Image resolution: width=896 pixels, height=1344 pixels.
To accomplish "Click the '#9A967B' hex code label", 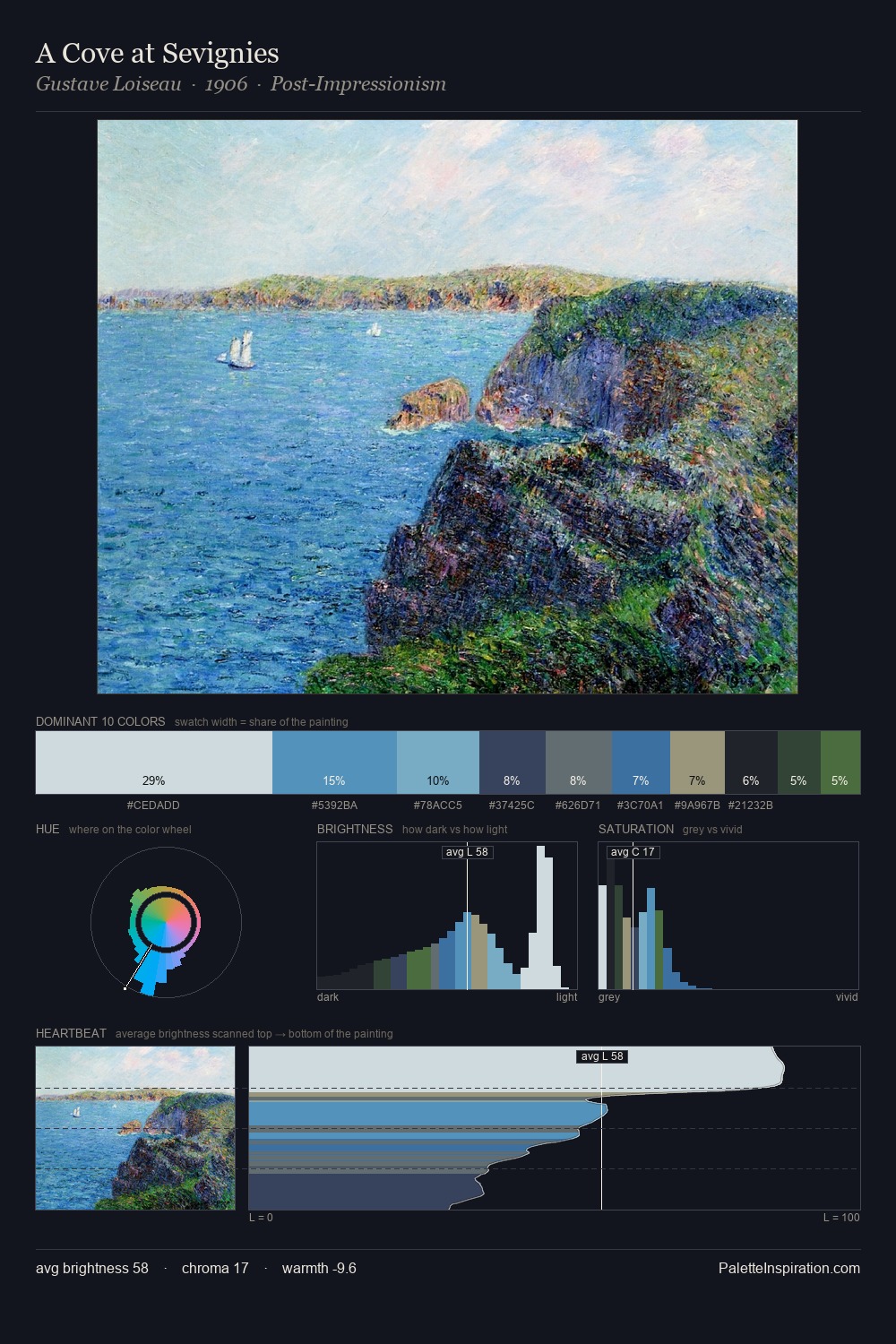I will [x=697, y=806].
